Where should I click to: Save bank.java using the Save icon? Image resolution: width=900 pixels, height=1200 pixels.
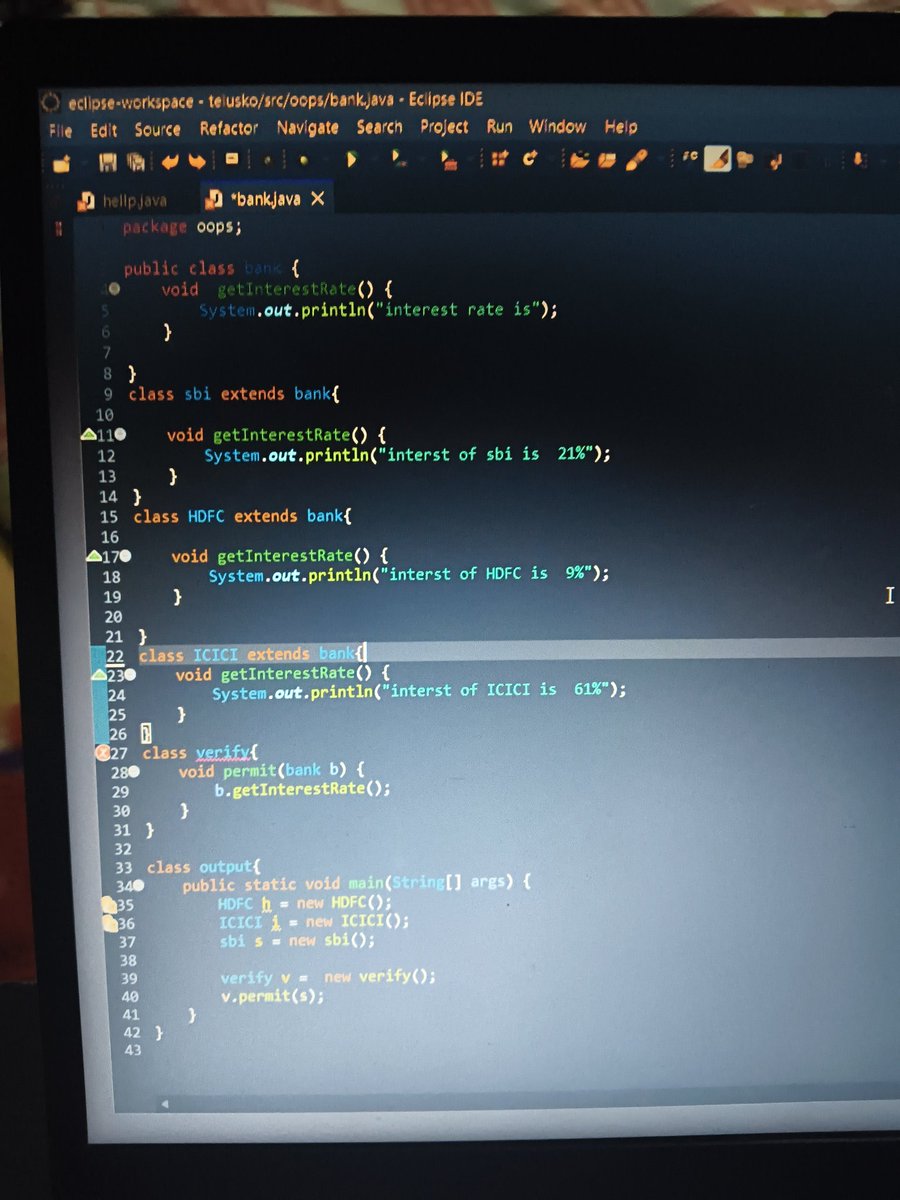tap(107, 161)
